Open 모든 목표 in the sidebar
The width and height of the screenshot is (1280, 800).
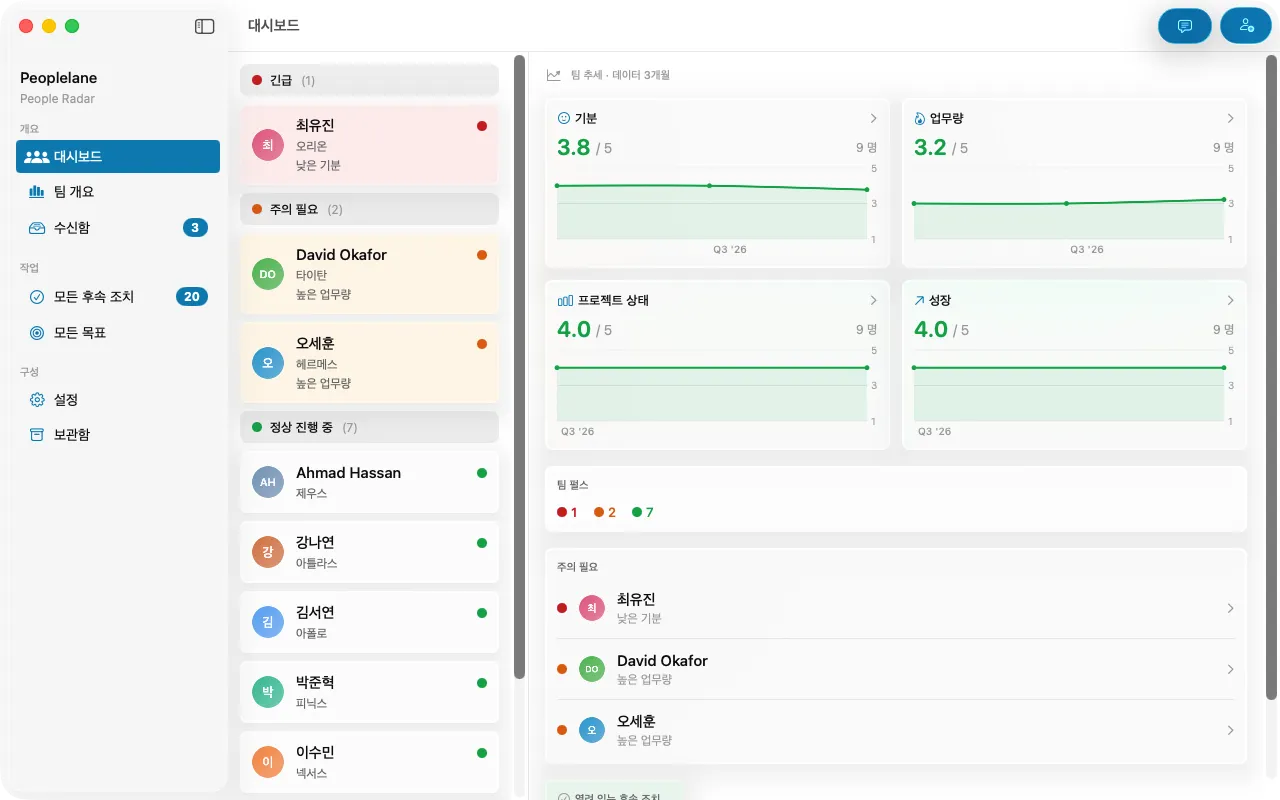pos(118,333)
